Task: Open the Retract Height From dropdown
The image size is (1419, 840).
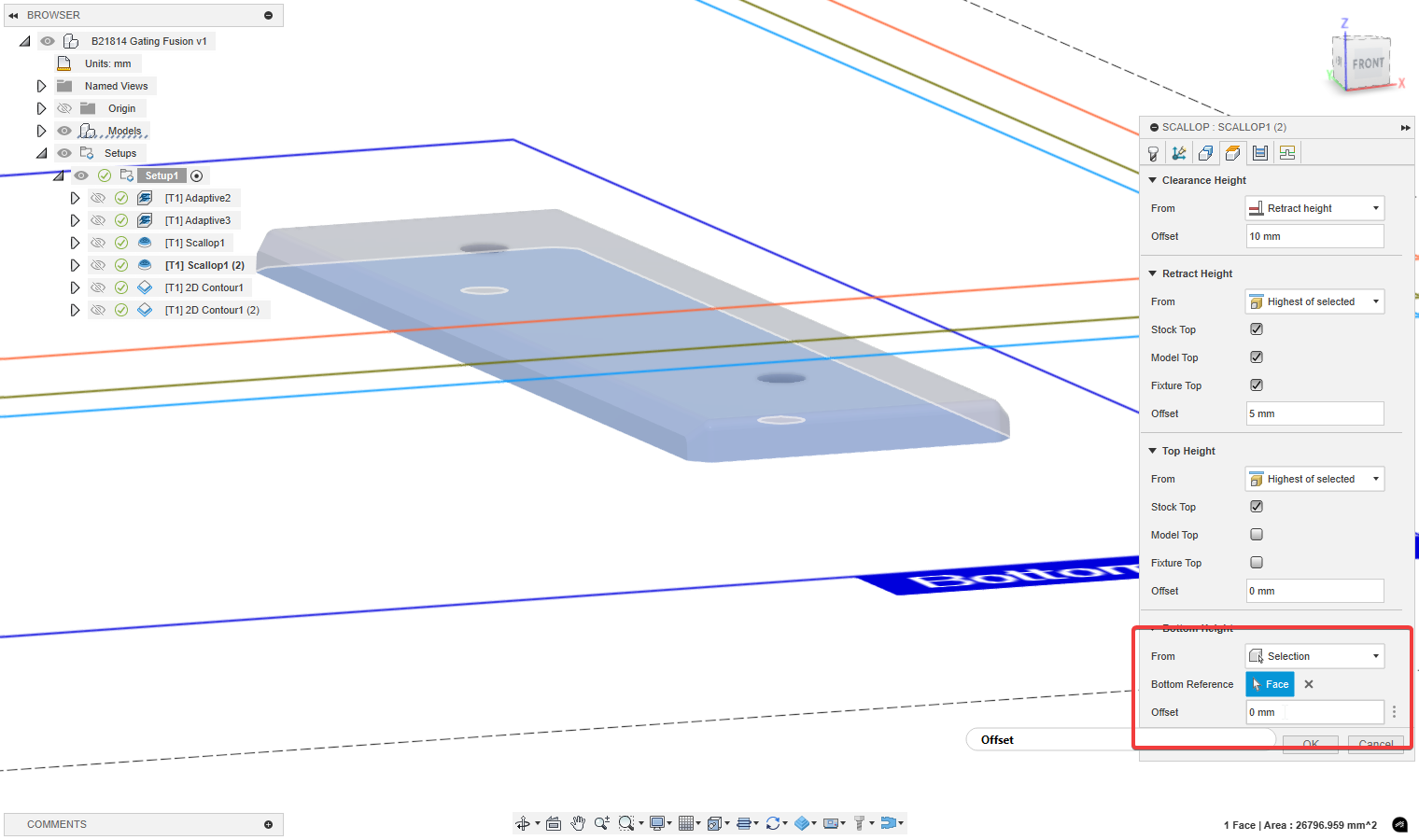Action: coord(1314,301)
